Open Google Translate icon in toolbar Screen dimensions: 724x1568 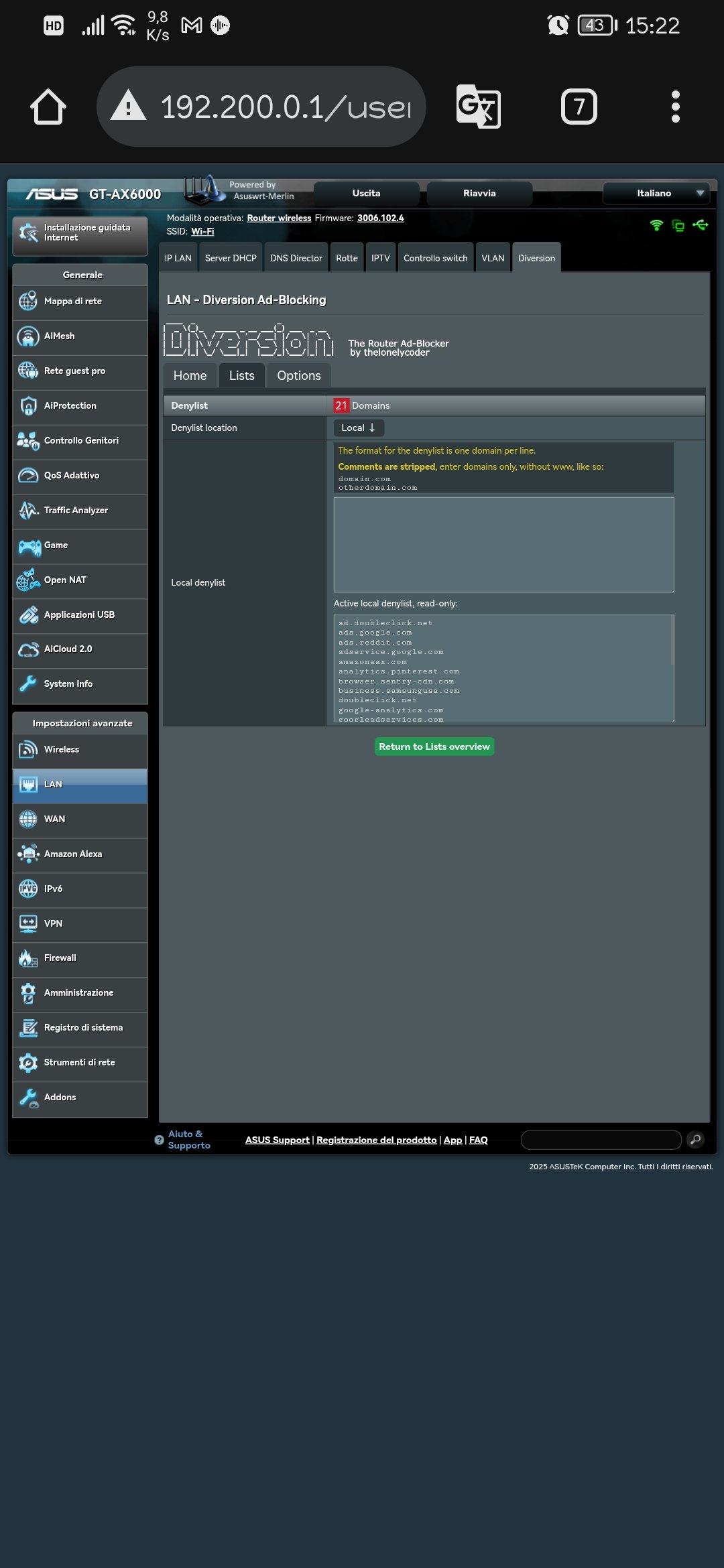478,107
